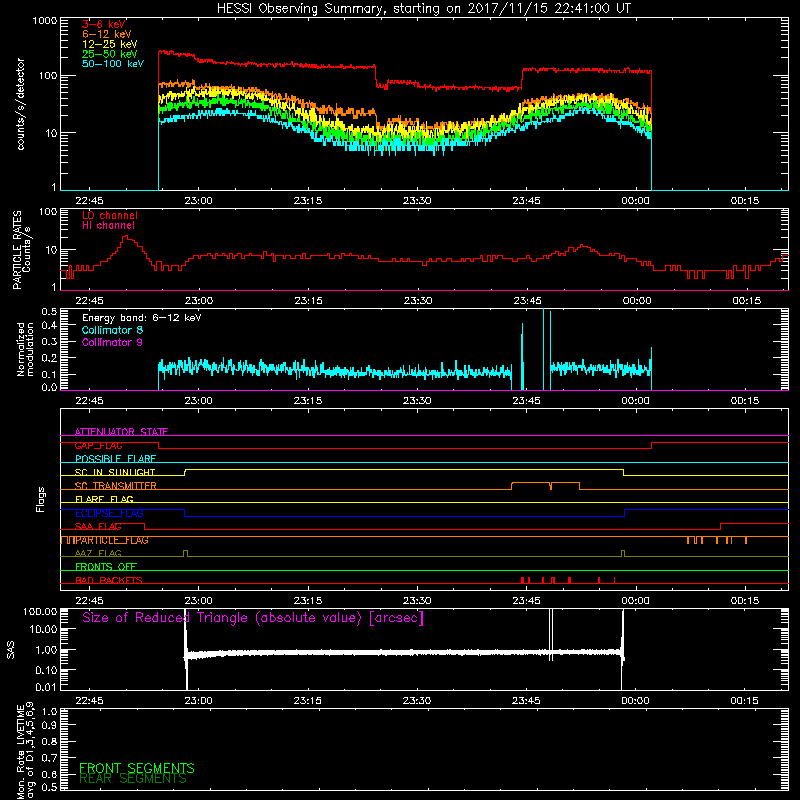800x800 pixels.
Task: Select the 6-12 keV legend label
Action: coord(107,34)
